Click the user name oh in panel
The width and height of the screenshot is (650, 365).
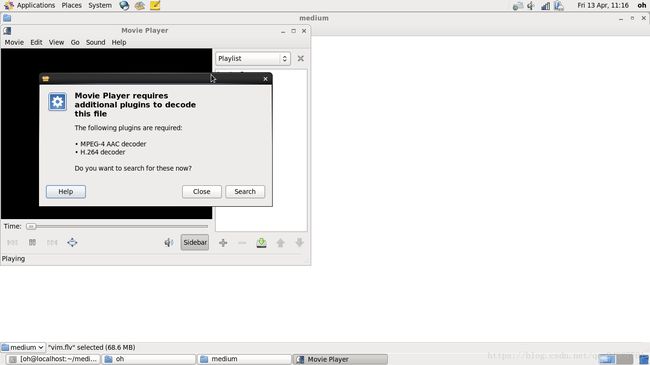(642, 5)
